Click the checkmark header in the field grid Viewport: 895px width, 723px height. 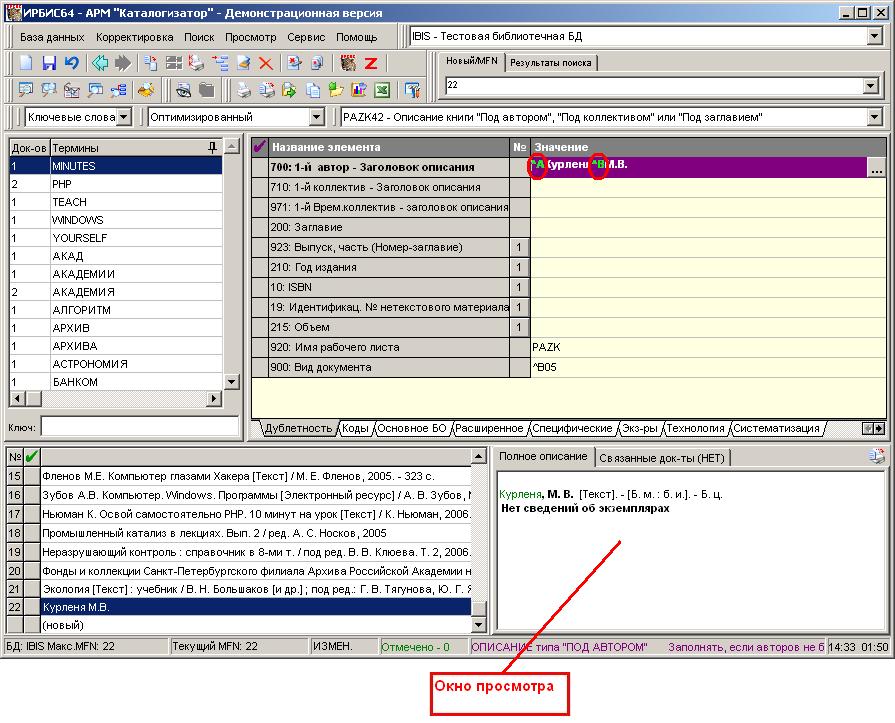pyautogui.click(x=260, y=147)
